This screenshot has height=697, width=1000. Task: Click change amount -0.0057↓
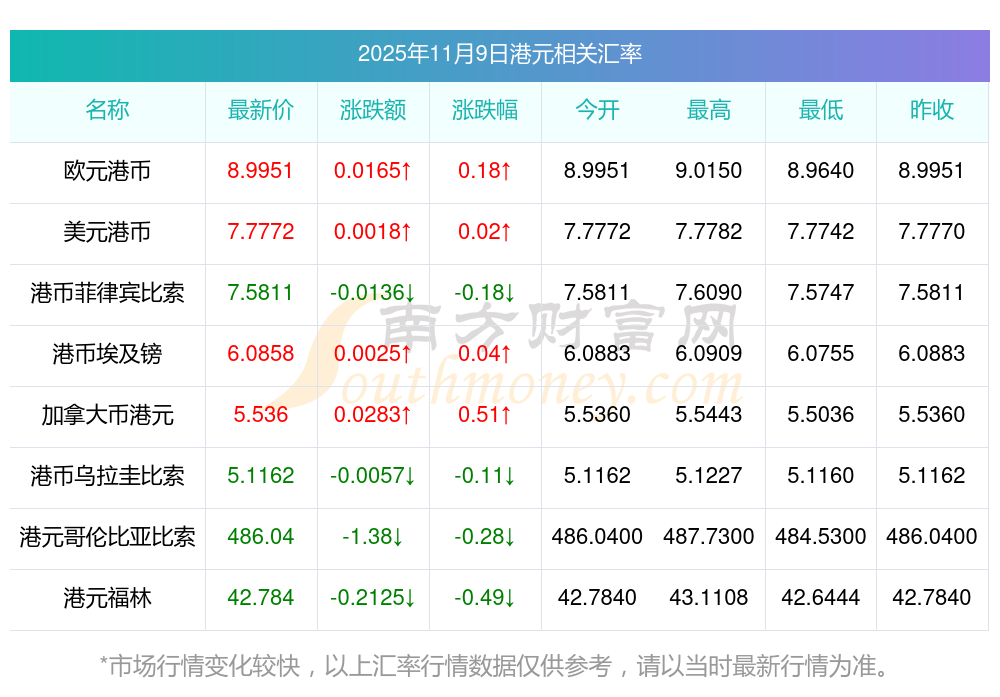point(372,476)
